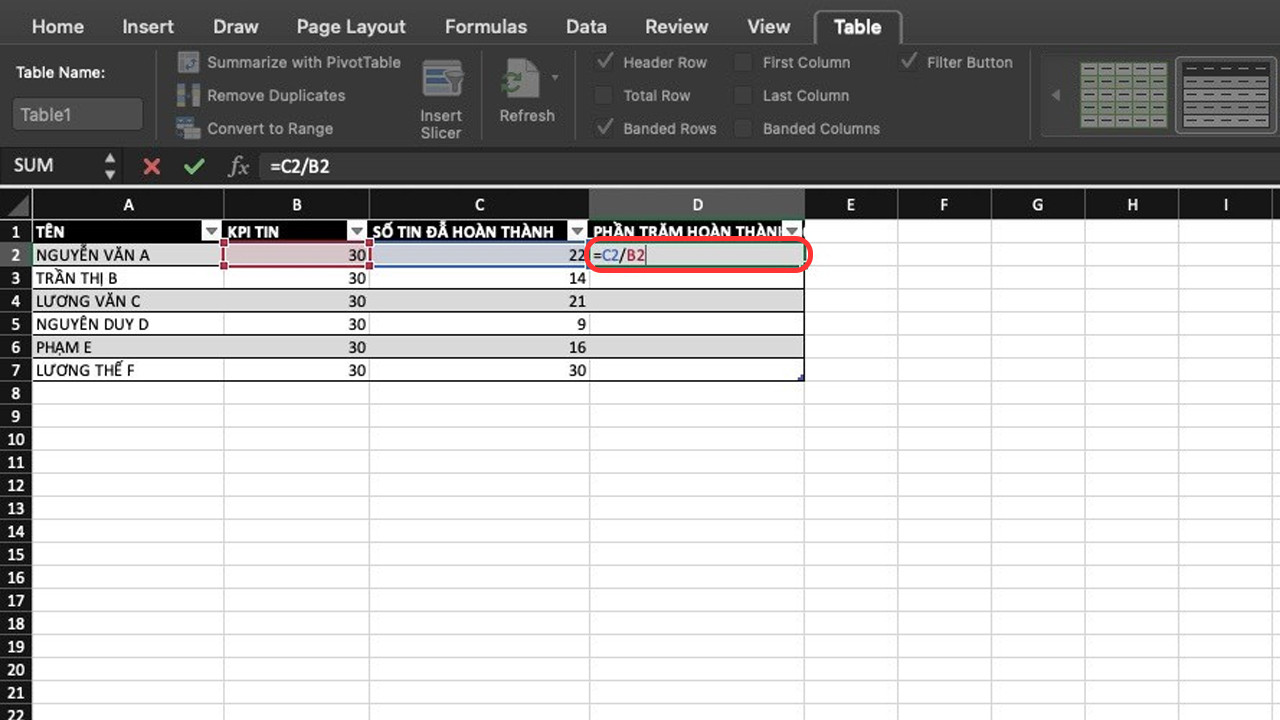Viewport: 1280px width, 720px height.
Task: Open the Name Box stepper arrows
Action: pyautogui.click(x=110, y=166)
